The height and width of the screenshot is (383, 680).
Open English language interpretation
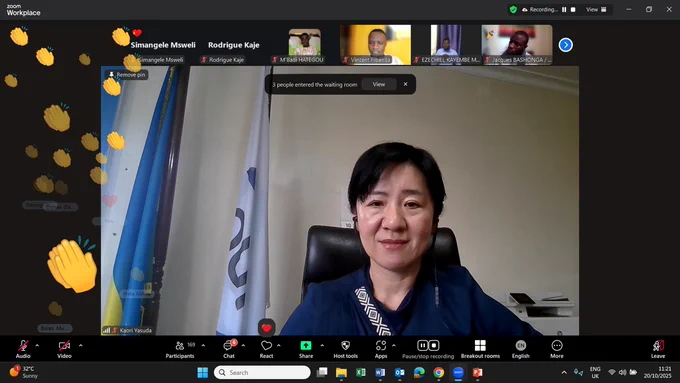520,349
